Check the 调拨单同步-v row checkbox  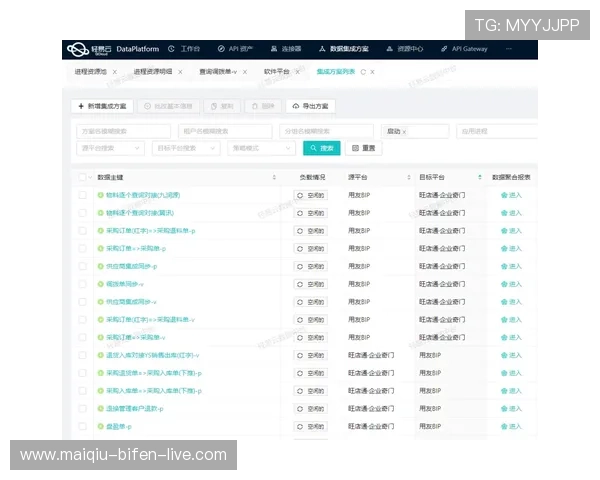click(x=82, y=284)
